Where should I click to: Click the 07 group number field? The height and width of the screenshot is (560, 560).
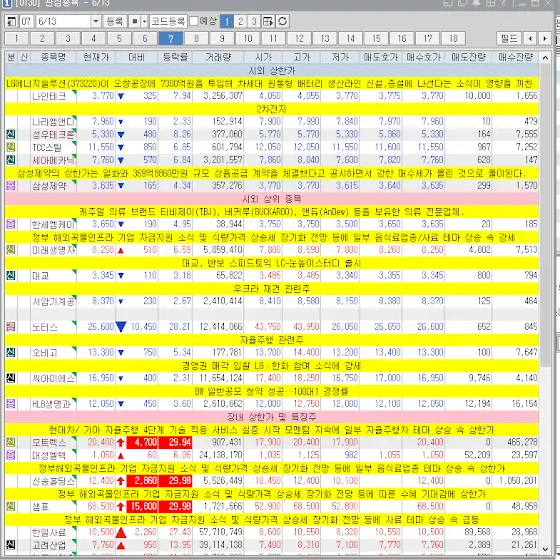point(26,21)
